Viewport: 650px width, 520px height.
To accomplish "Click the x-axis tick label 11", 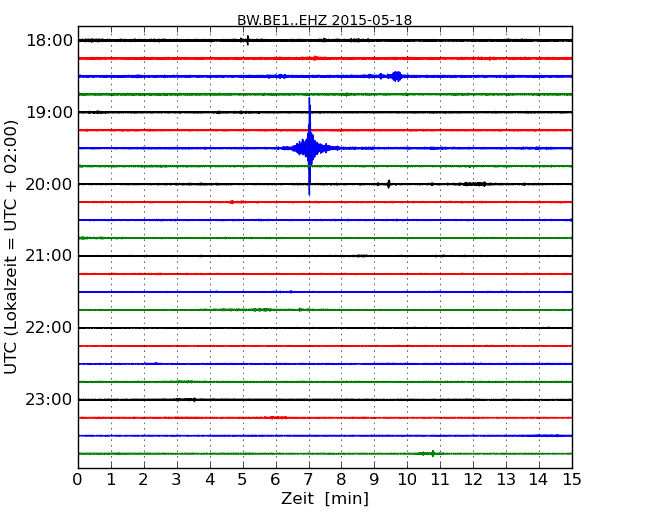I will (440, 480).
